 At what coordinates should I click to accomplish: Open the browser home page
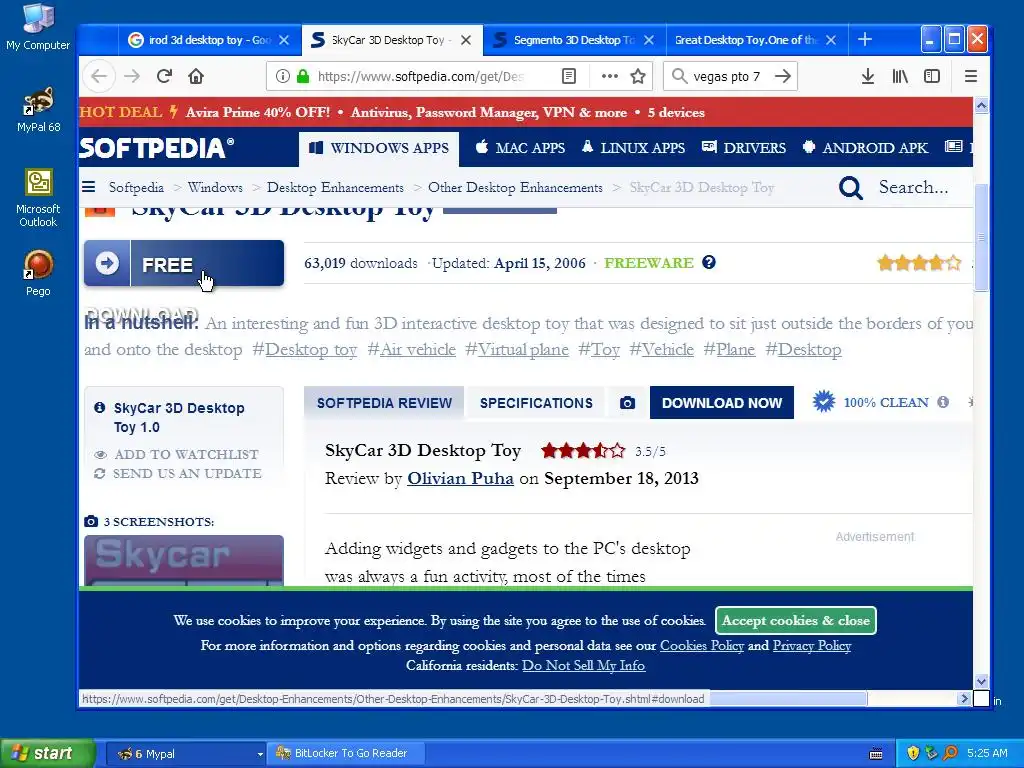[x=196, y=76]
